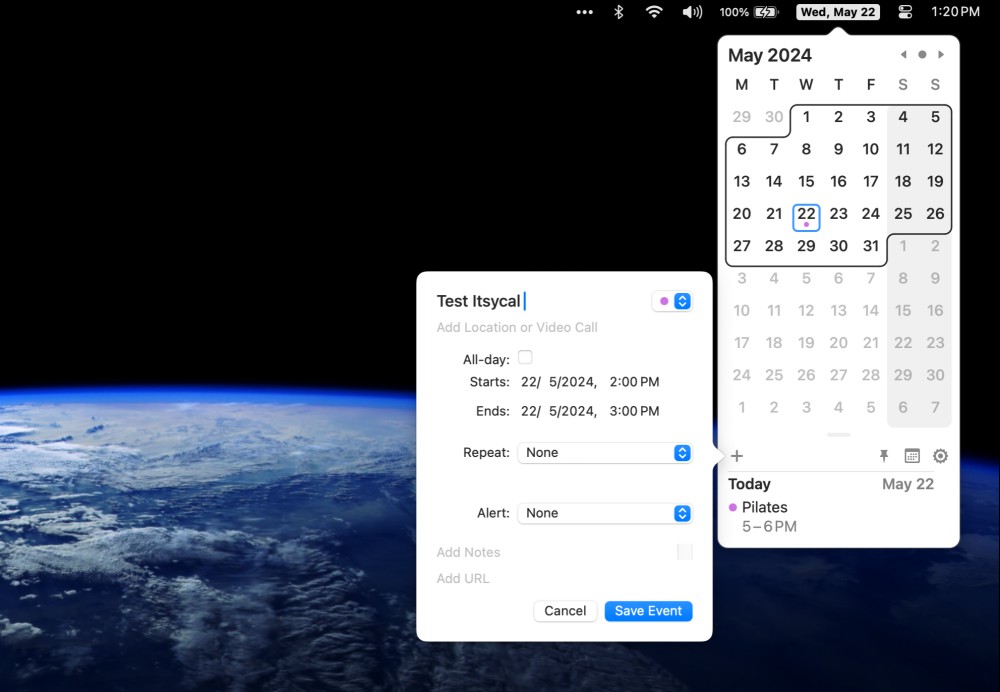
Task: Click Cancel button
Action: pyautogui.click(x=565, y=611)
